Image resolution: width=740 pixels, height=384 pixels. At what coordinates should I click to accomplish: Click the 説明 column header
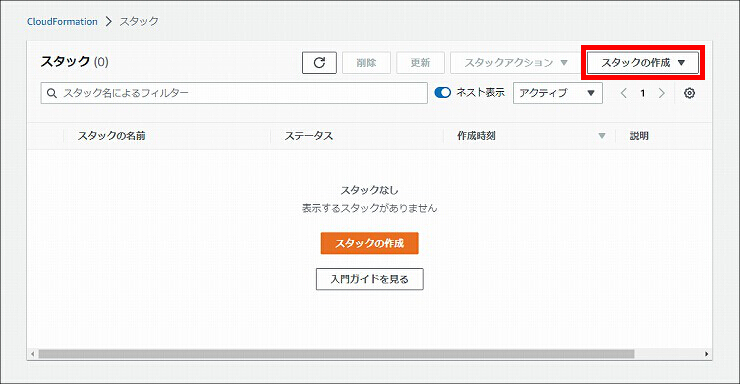pos(639,136)
